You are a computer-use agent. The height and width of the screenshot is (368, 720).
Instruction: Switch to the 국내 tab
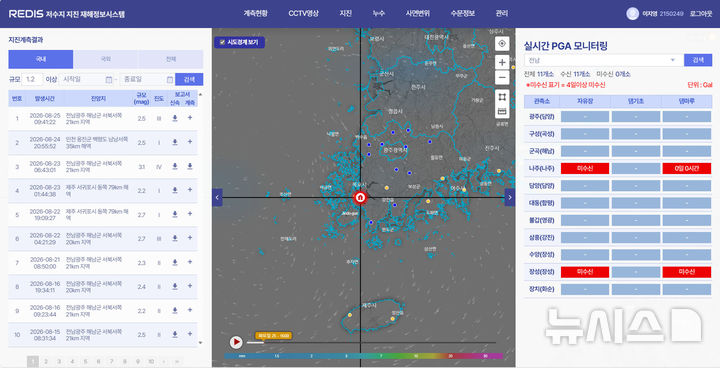[40, 59]
